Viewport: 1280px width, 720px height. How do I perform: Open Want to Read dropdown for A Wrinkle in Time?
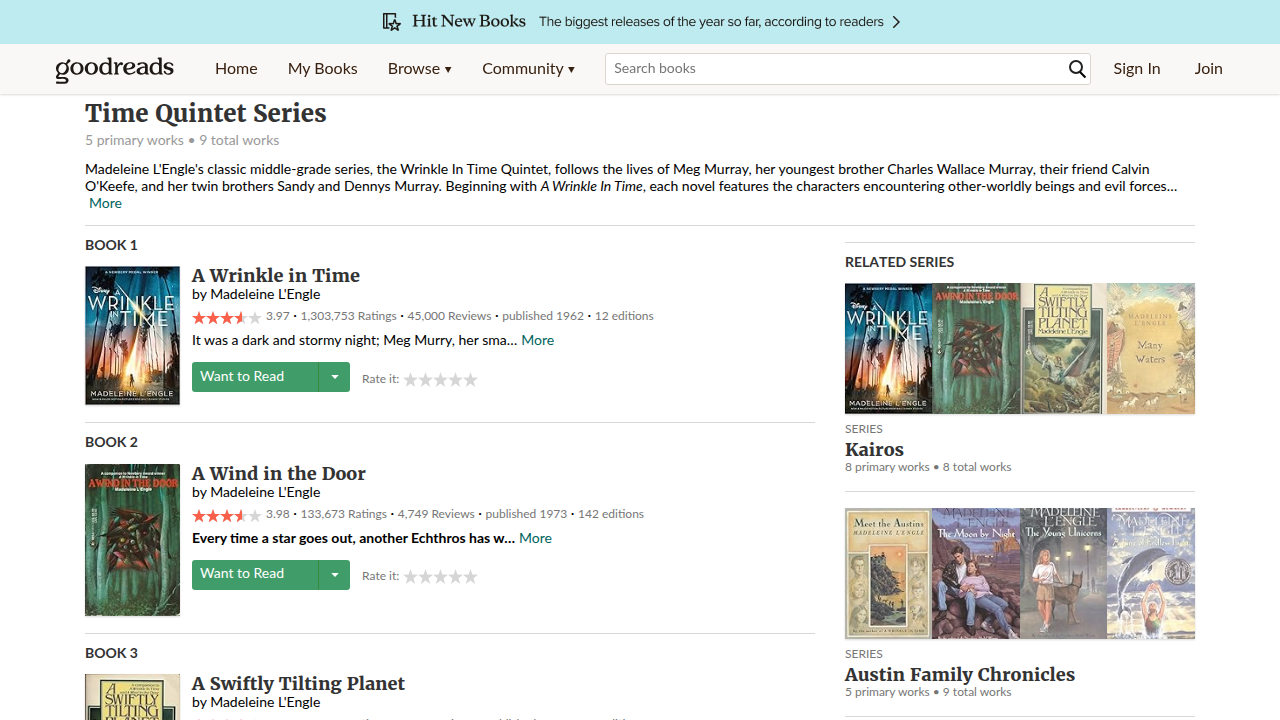point(334,377)
